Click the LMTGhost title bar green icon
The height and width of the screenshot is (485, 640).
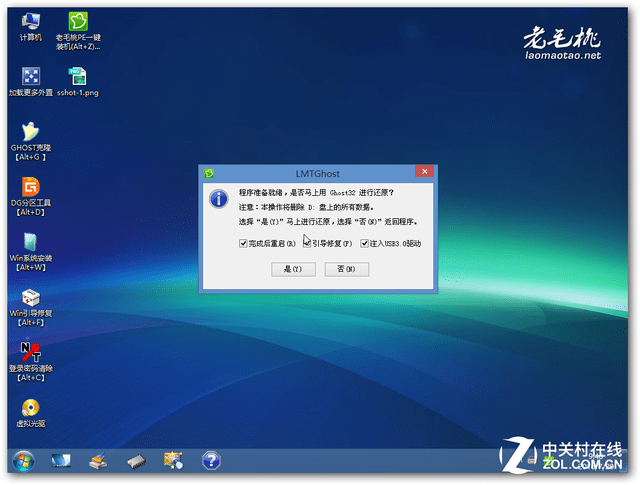tap(209, 174)
